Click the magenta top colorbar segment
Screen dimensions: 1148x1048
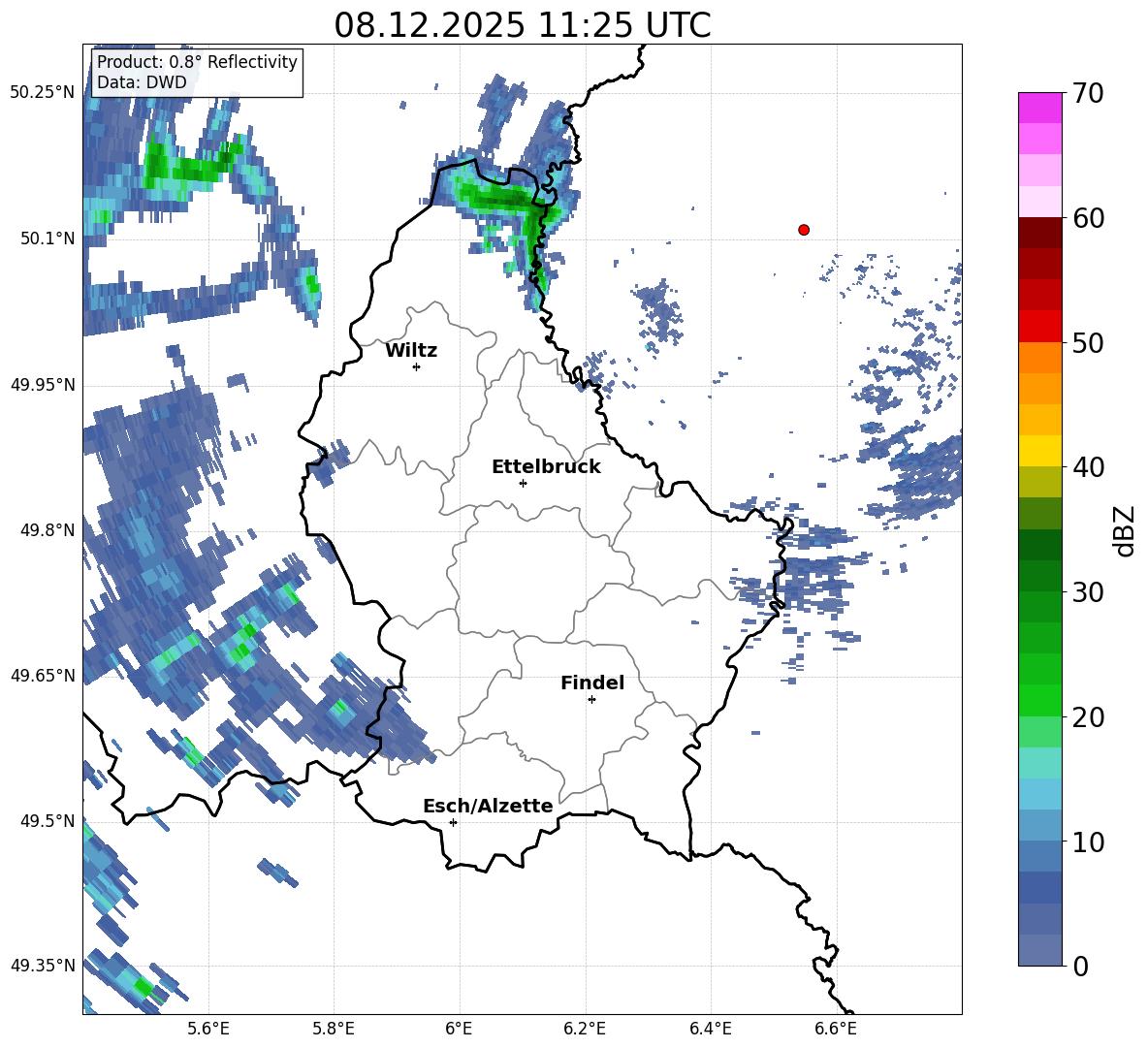(1039, 109)
